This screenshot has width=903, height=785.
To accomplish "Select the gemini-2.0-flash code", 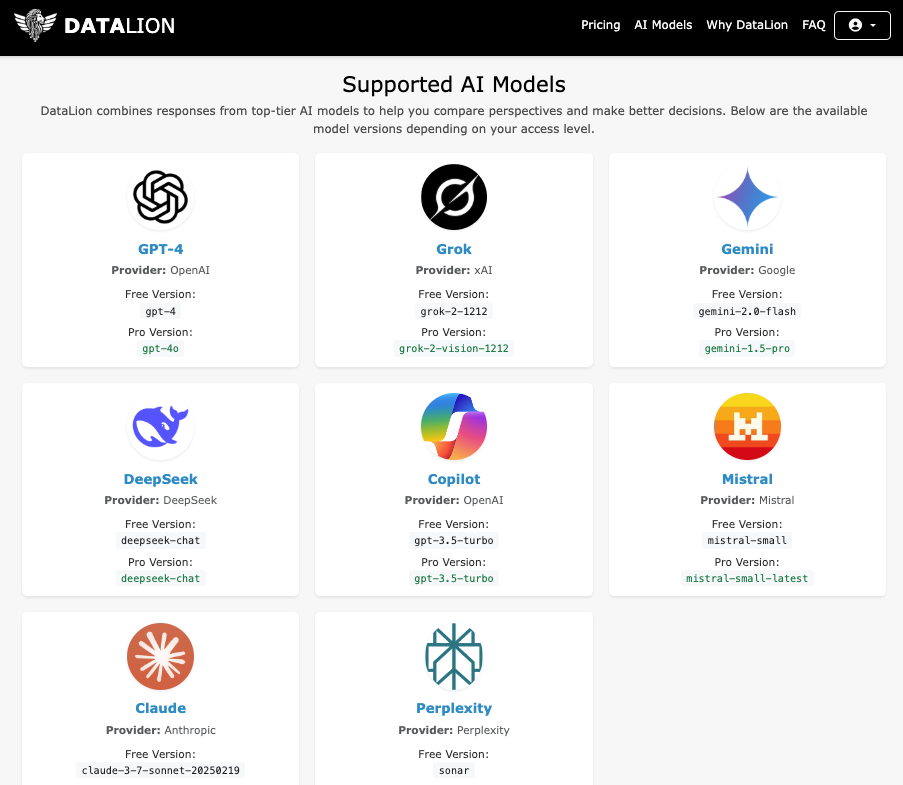I will [747, 312].
